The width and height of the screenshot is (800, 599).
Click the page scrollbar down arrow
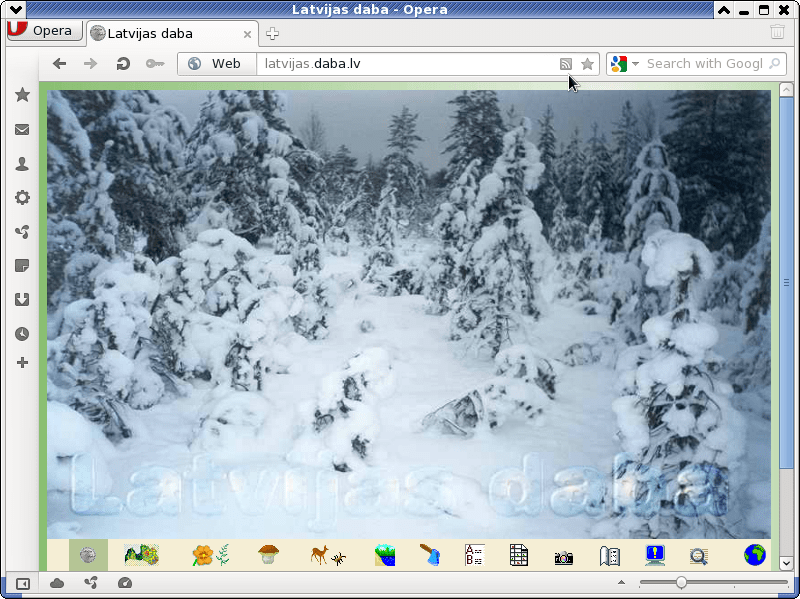(x=786, y=563)
